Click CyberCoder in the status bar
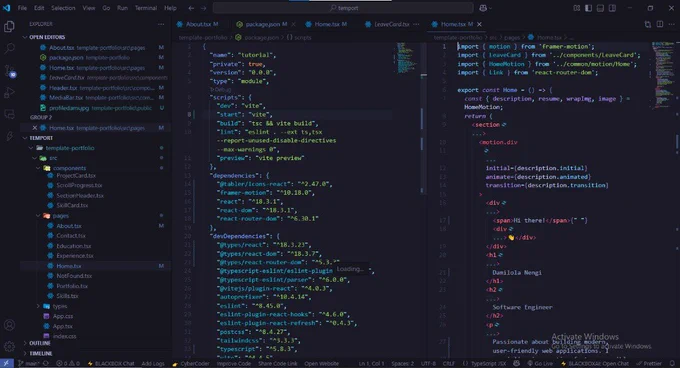The width and height of the screenshot is (680, 368). tap(191, 363)
